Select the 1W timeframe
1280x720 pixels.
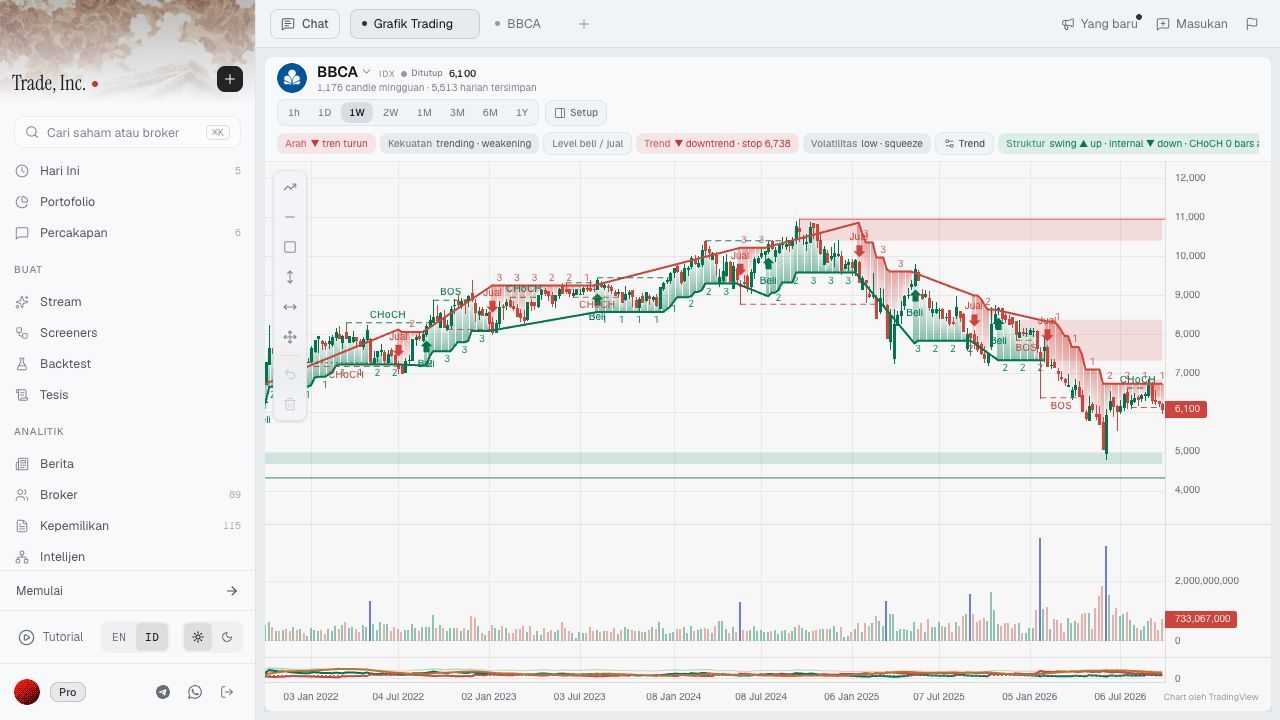coord(357,113)
